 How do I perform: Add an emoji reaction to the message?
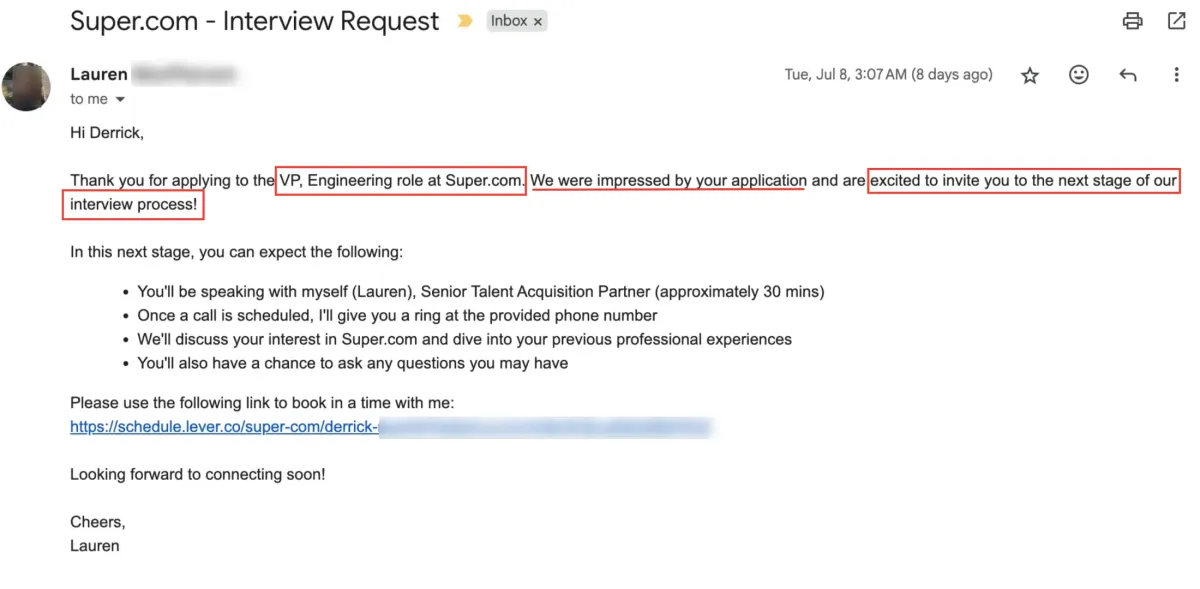pos(1079,75)
